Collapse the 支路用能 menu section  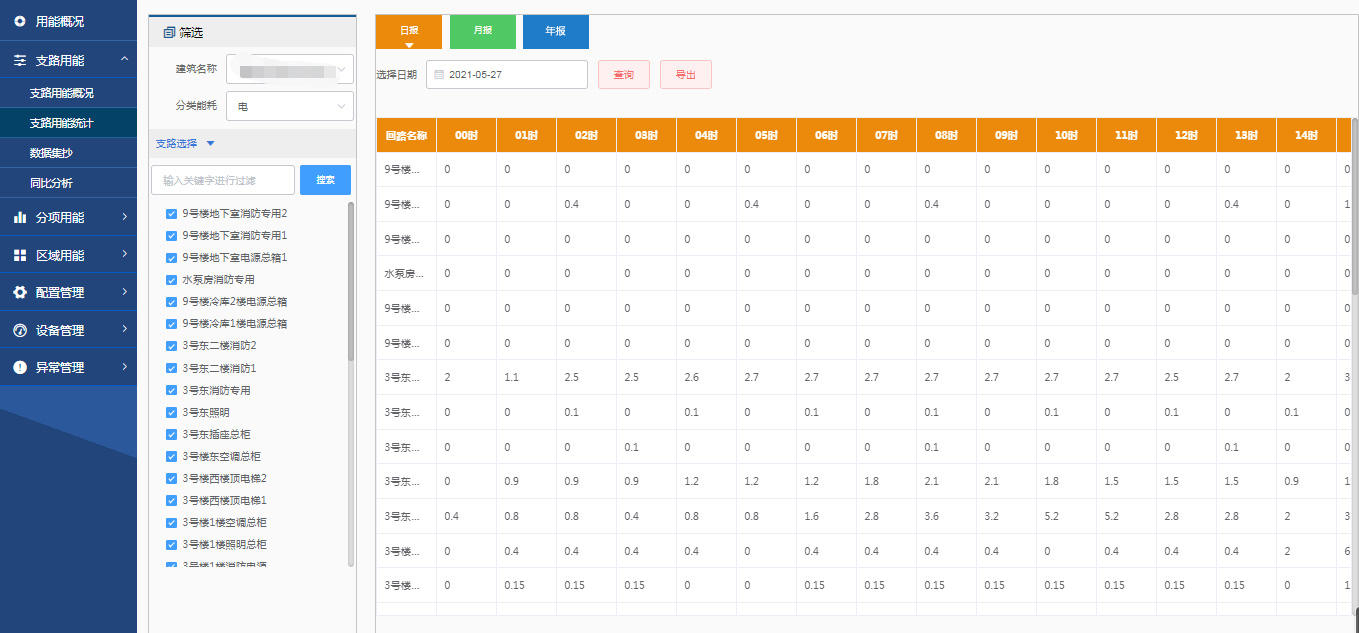coord(68,60)
